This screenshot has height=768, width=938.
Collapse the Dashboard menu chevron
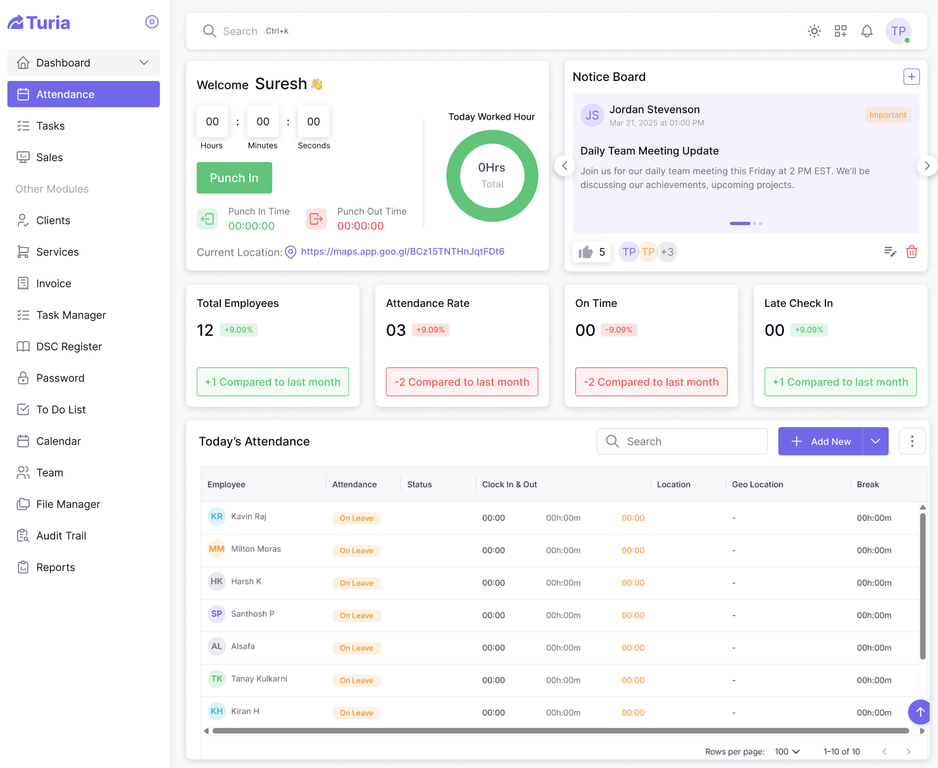tap(146, 61)
